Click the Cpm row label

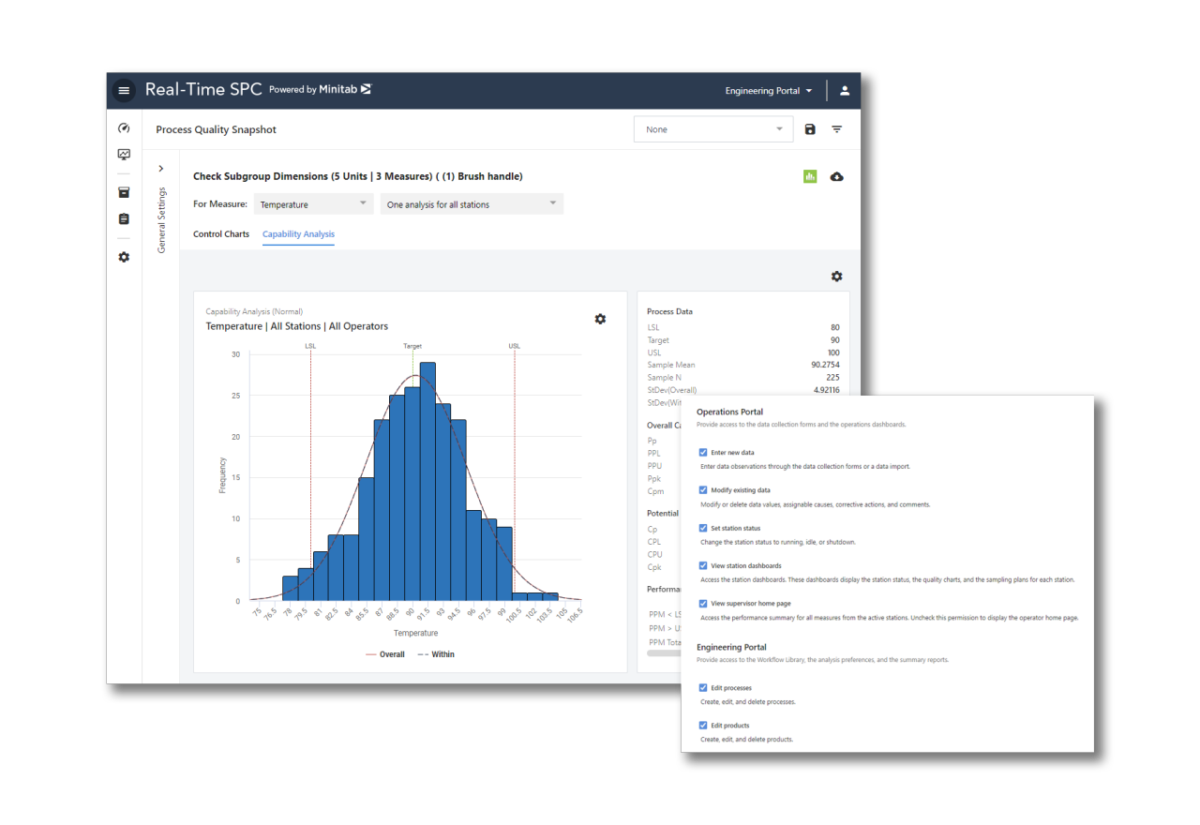655,491
